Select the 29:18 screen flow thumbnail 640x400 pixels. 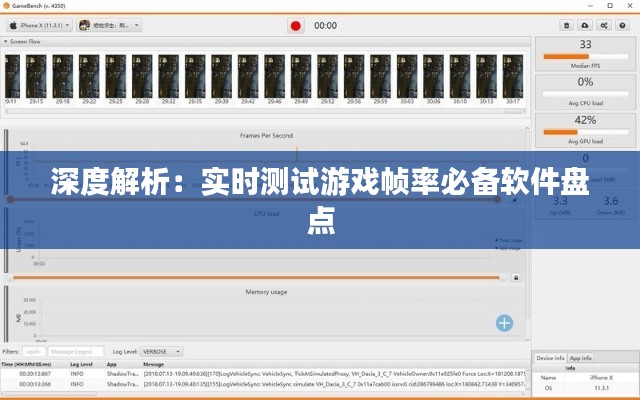click(x=62, y=76)
